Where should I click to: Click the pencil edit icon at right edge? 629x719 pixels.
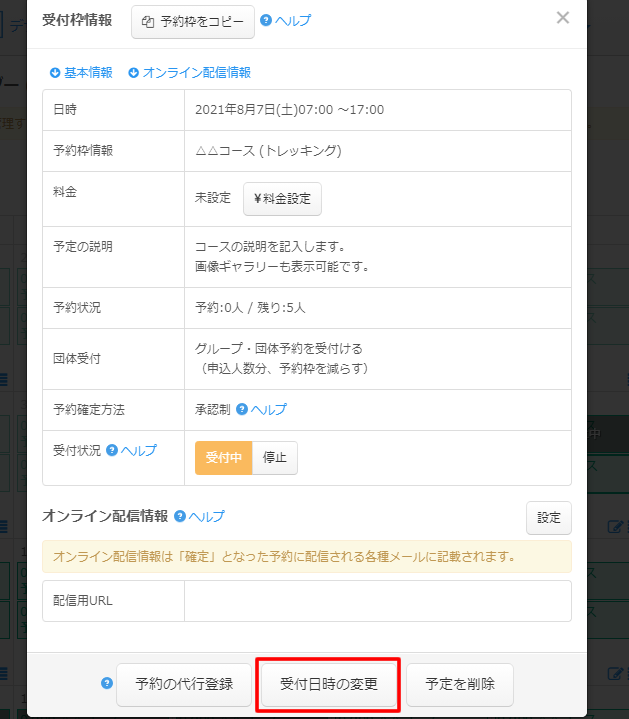pos(616,527)
